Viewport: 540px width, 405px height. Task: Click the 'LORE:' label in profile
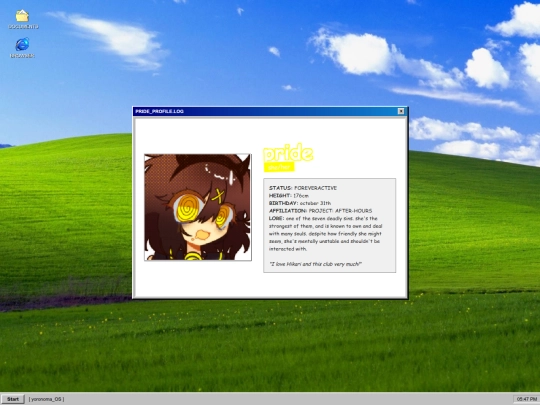(277, 218)
